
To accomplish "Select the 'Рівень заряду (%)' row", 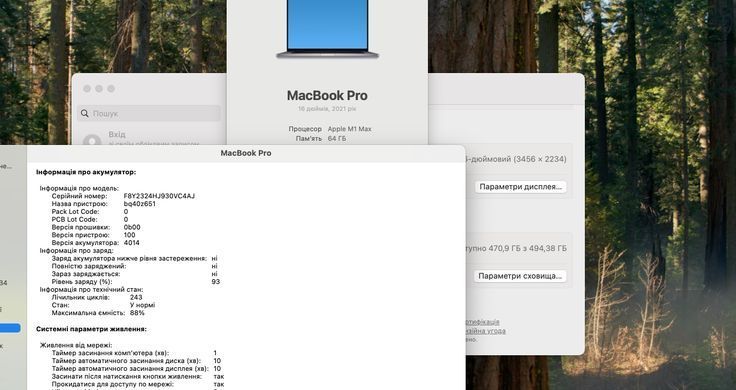I will pos(136,282).
